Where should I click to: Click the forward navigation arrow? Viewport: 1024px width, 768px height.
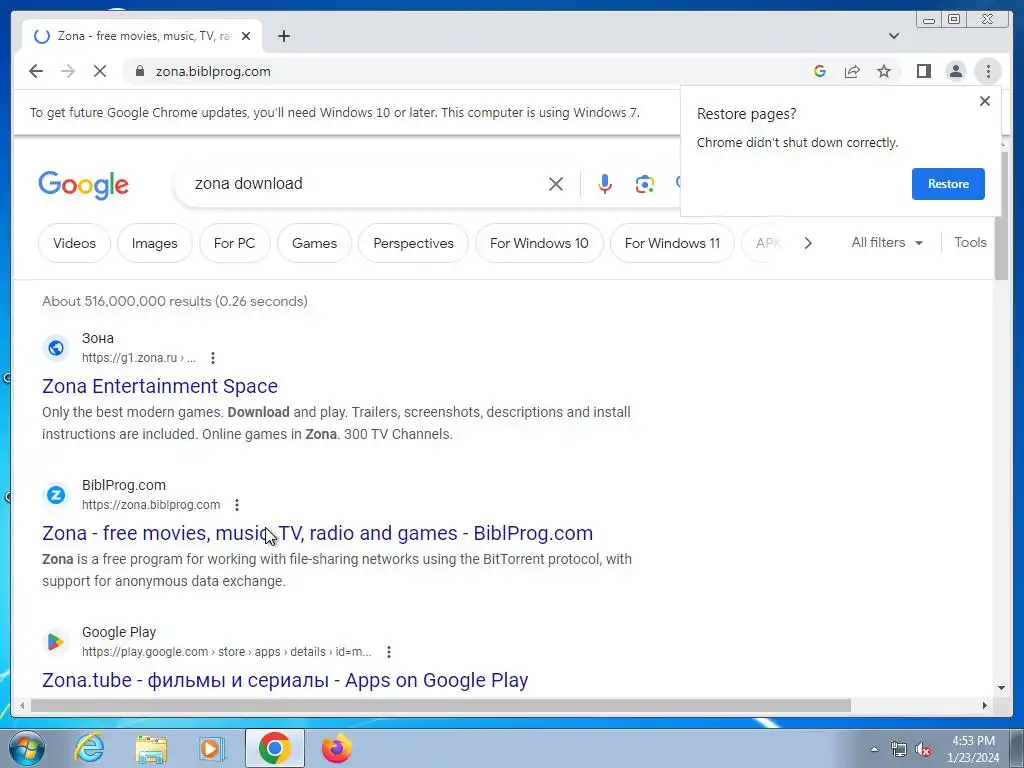click(68, 71)
